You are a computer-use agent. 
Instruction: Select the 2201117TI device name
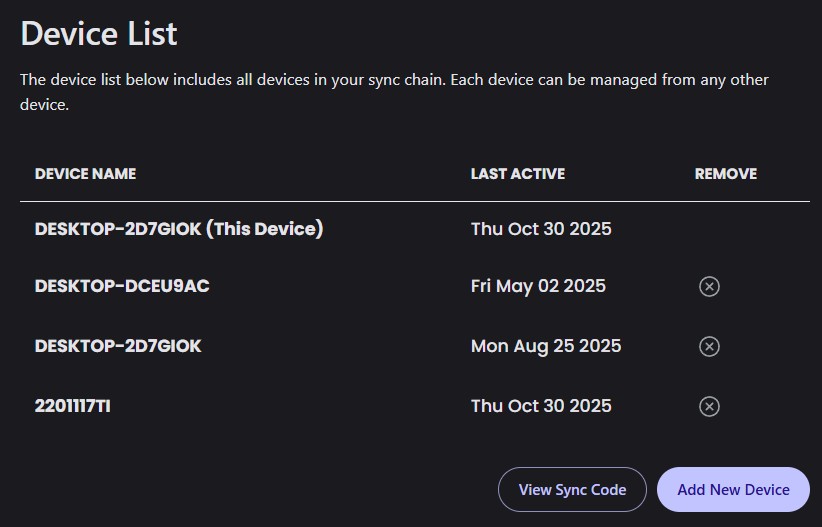[72, 406]
